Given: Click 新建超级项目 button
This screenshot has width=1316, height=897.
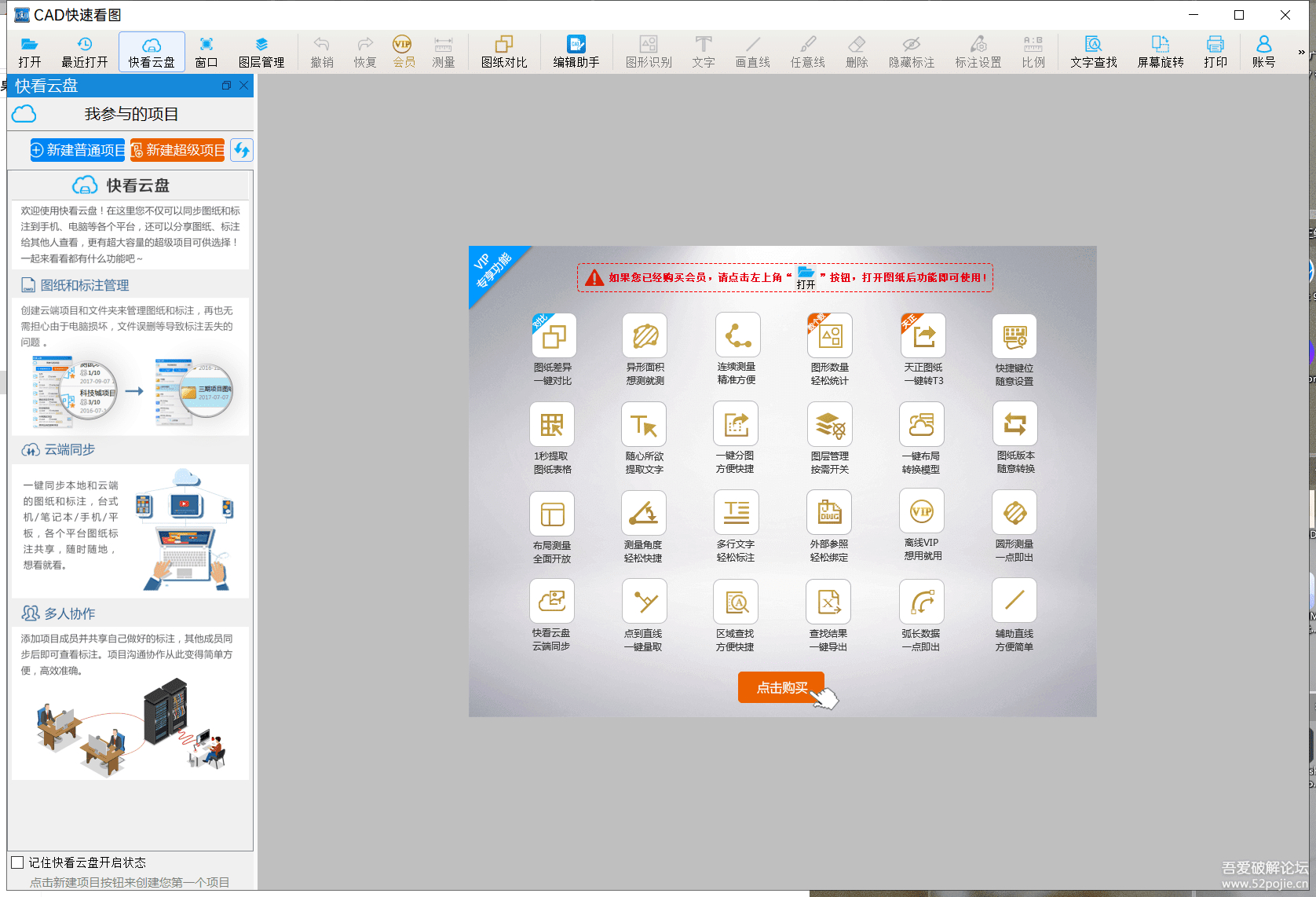Looking at the screenshot, I should tap(177, 150).
